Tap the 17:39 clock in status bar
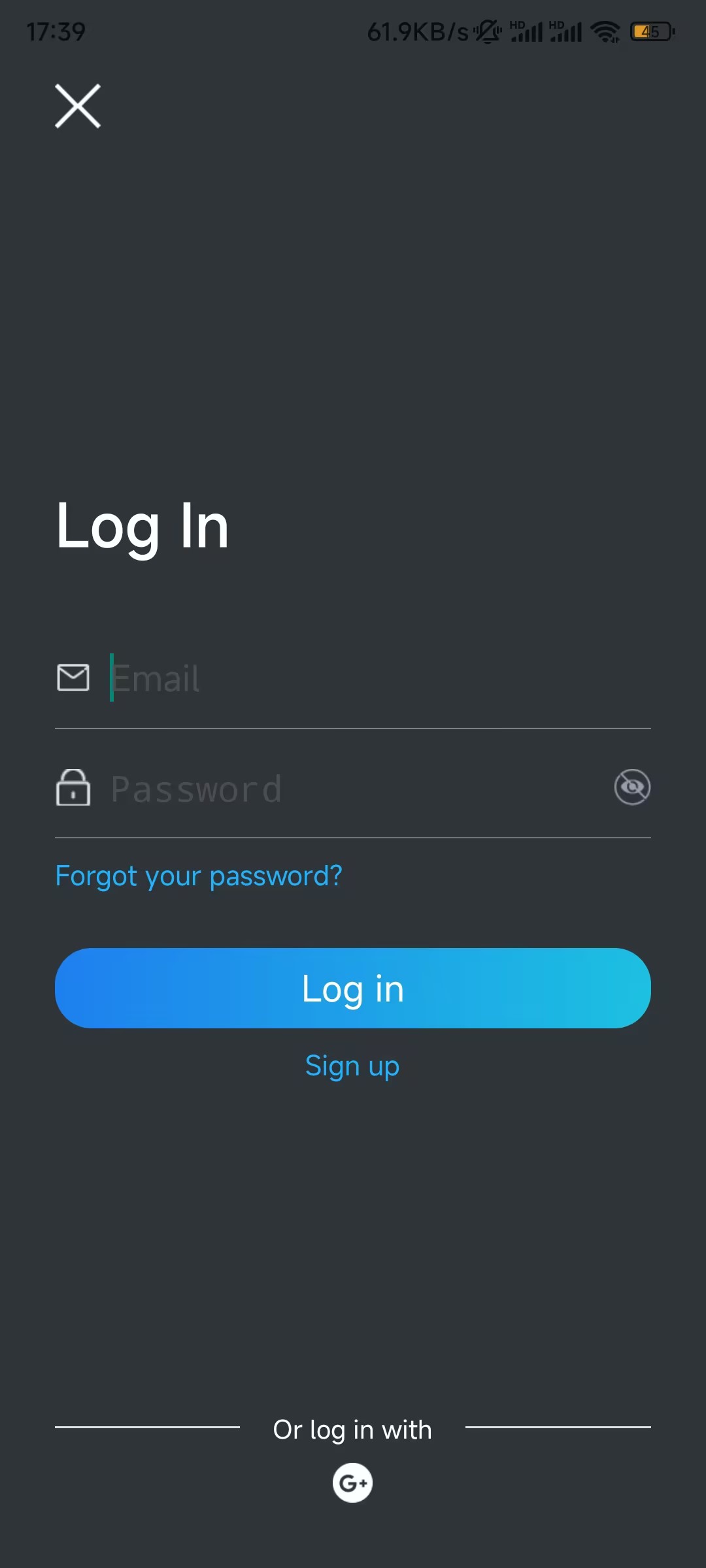This screenshot has width=706, height=1568. coord(56,31)
